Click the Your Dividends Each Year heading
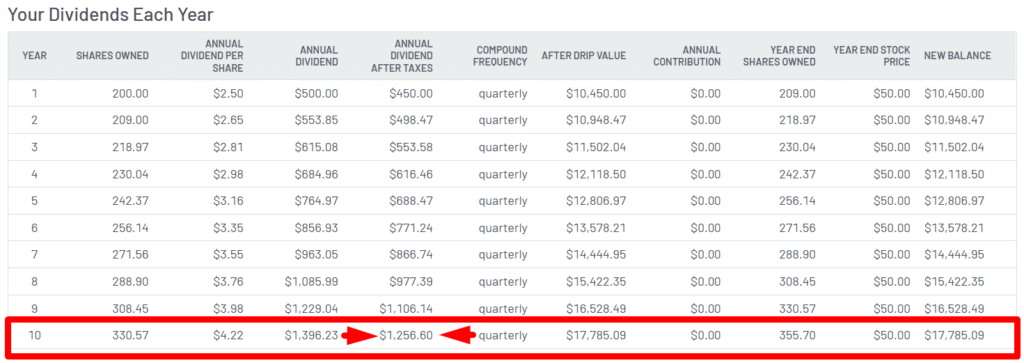The image size is (1024, 363). tap(110, 14)
